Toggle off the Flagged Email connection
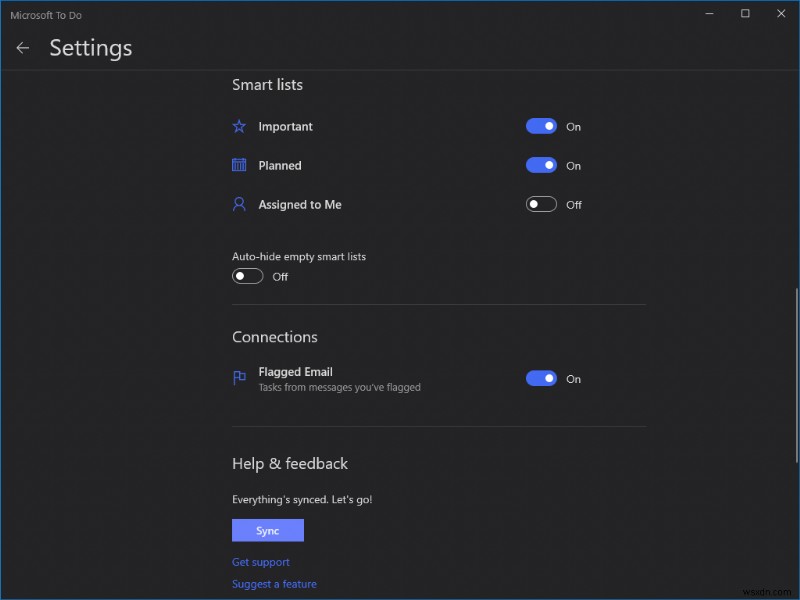Image resolution: width=800 pixels, height=600 pixels. [541, 378]
